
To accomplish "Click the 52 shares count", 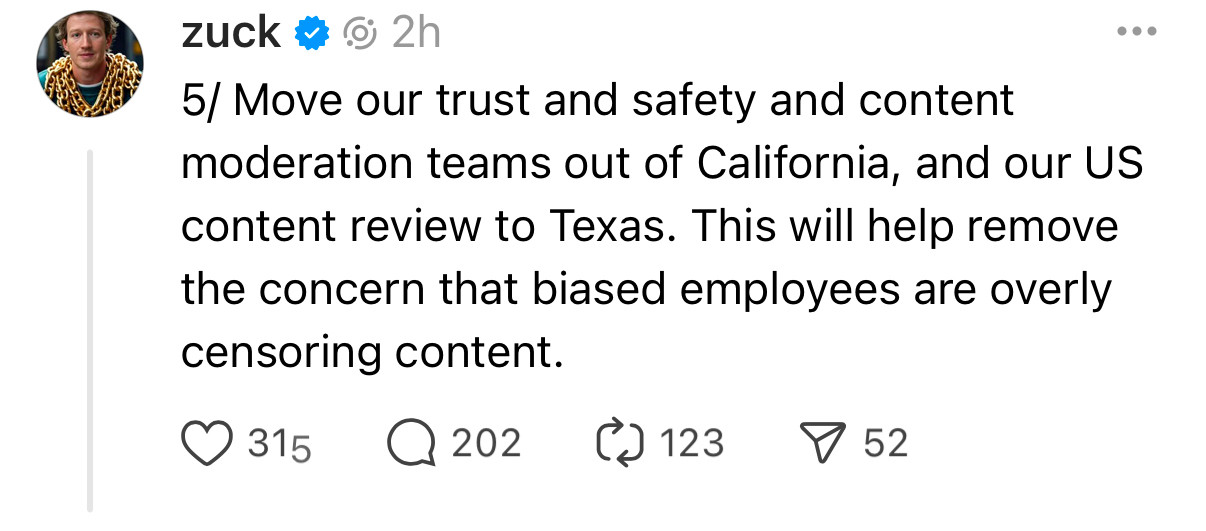I will point(886,443).
